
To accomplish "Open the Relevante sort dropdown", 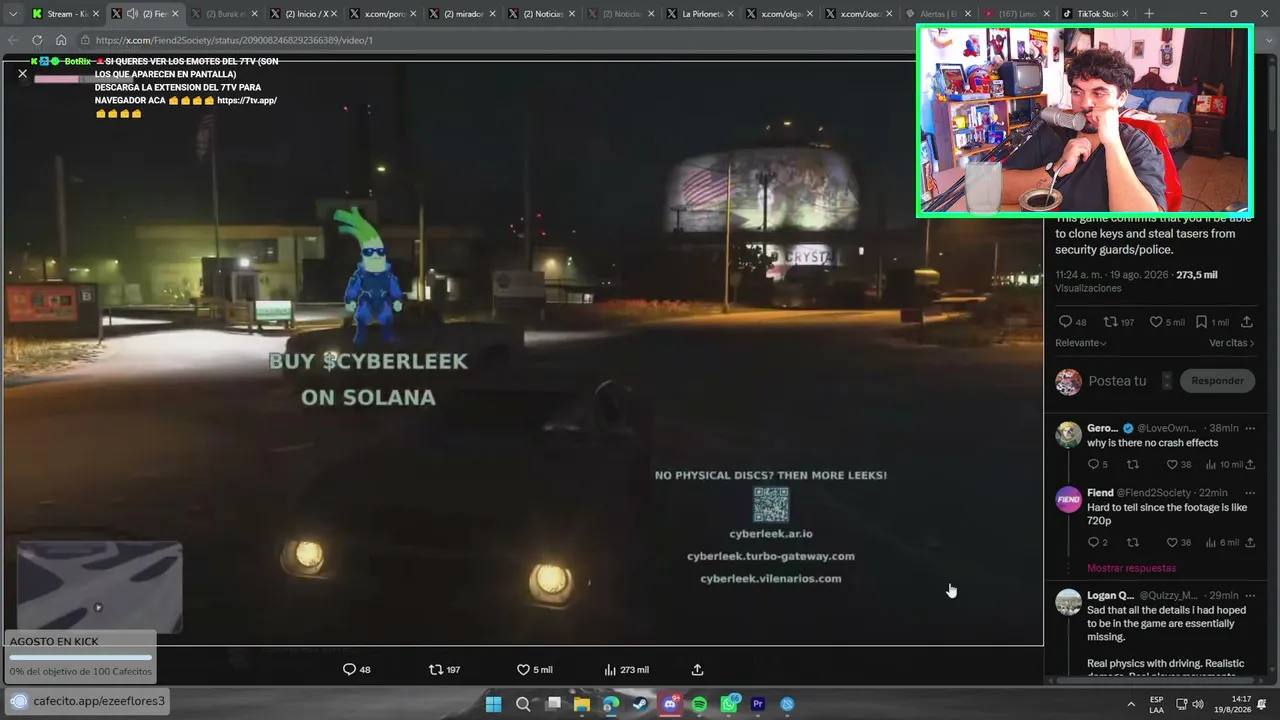I will pos(1081,343).
